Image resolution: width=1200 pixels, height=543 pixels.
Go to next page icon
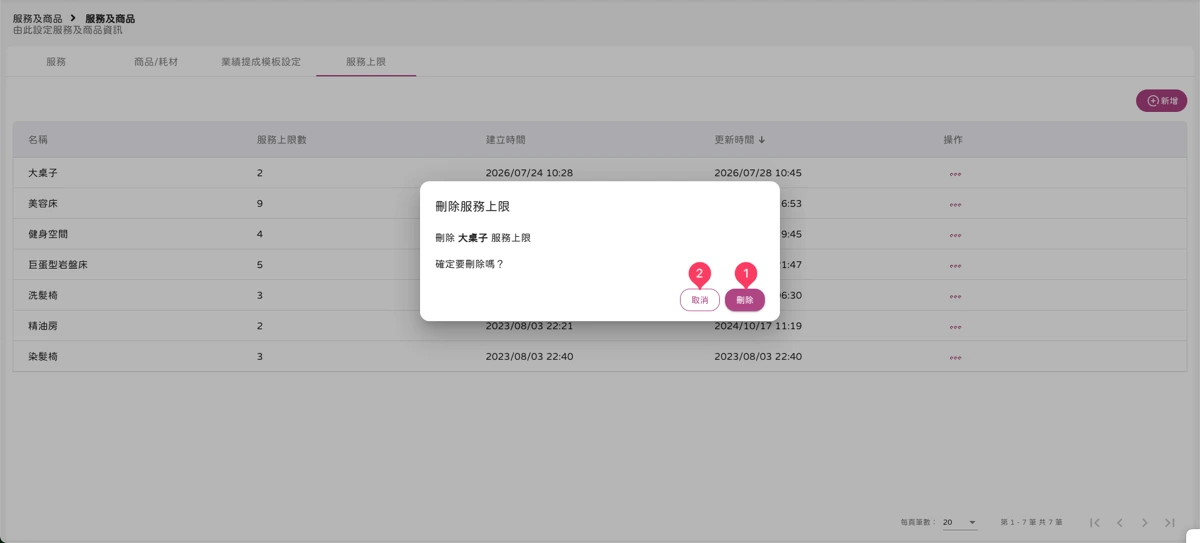(1145, 522)
